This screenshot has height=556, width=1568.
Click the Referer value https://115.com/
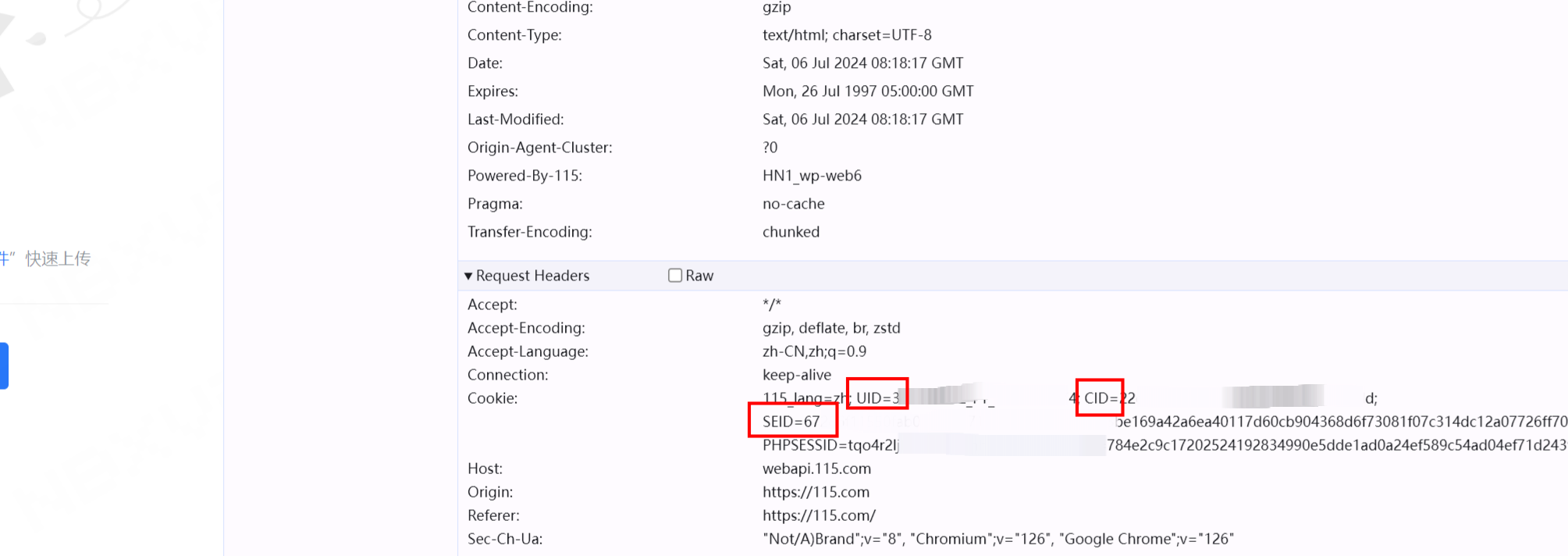819,515
